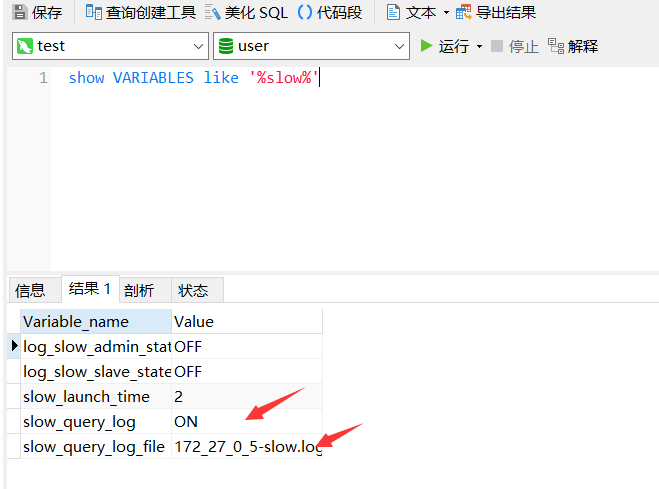Image resolution: width=659 pixels, height=489 pixels.
Task: Select the slow_query_log cell
Action: [96, 421]
